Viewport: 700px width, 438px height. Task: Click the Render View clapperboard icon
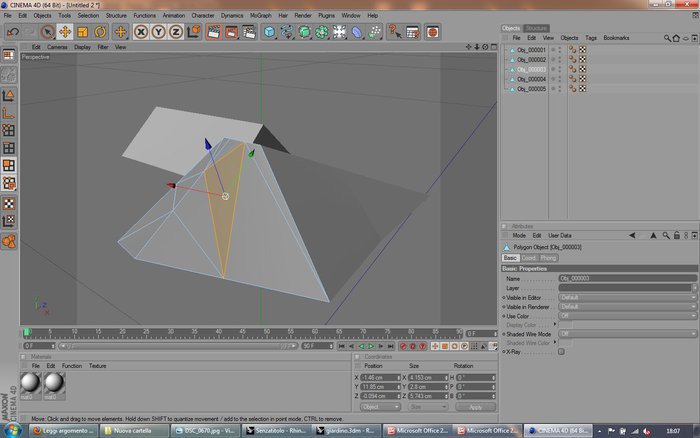214,32
